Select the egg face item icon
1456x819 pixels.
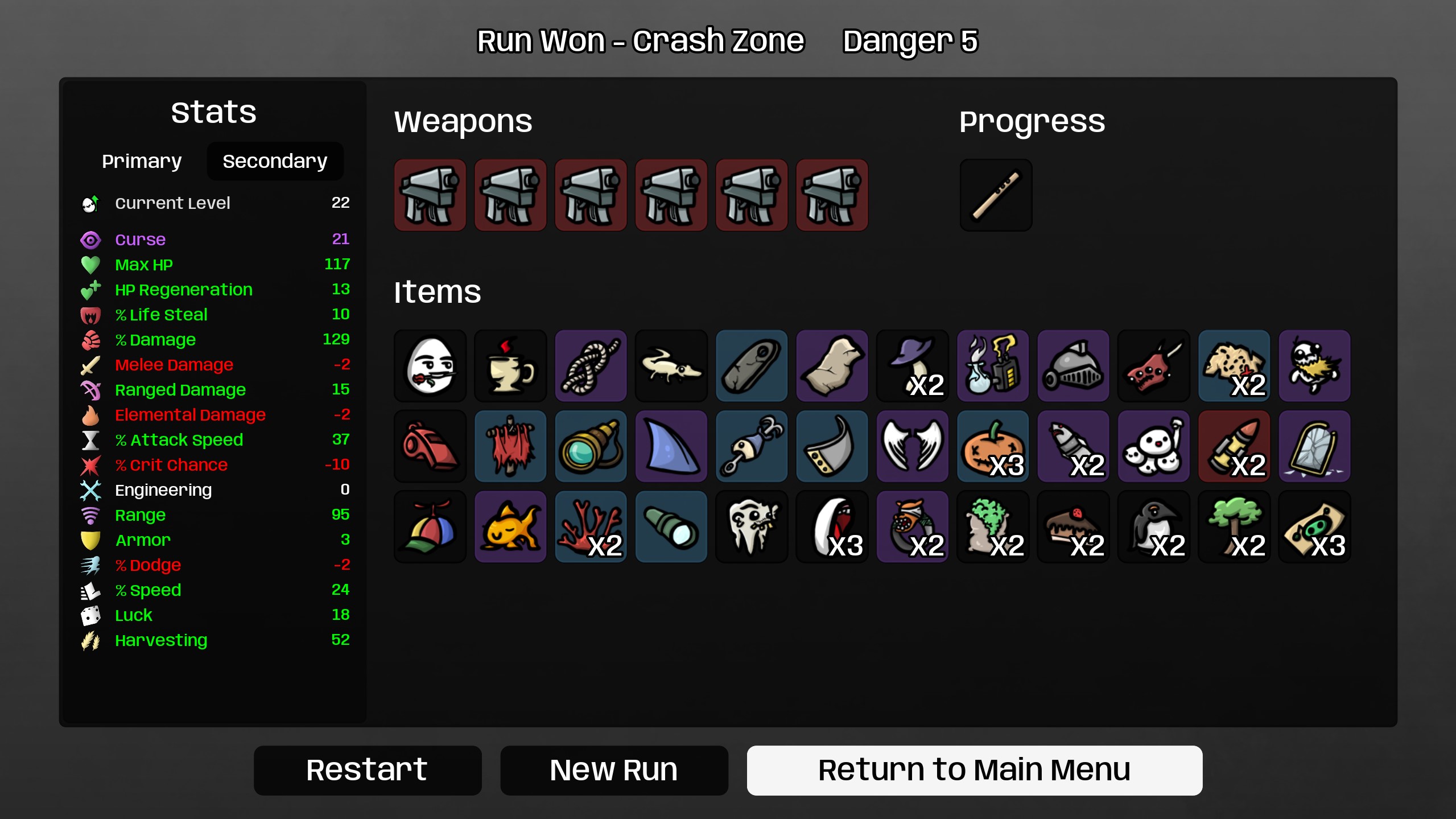[430, 366]
